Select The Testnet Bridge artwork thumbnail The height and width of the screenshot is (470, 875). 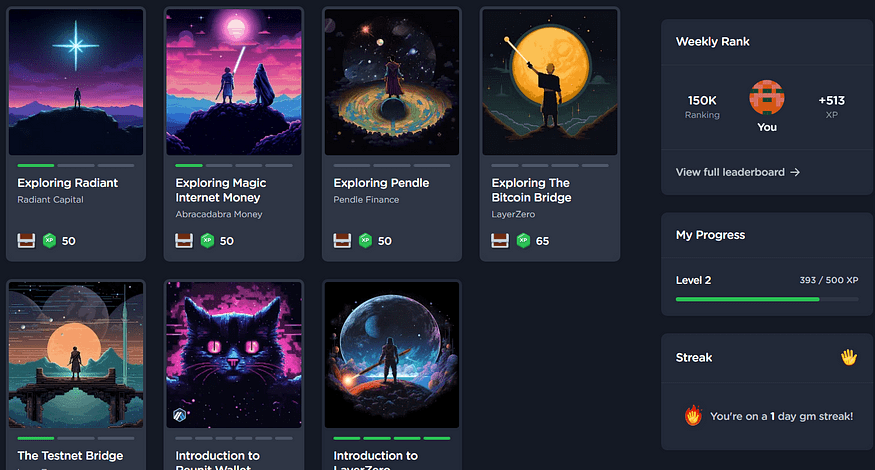click(76, 354)
